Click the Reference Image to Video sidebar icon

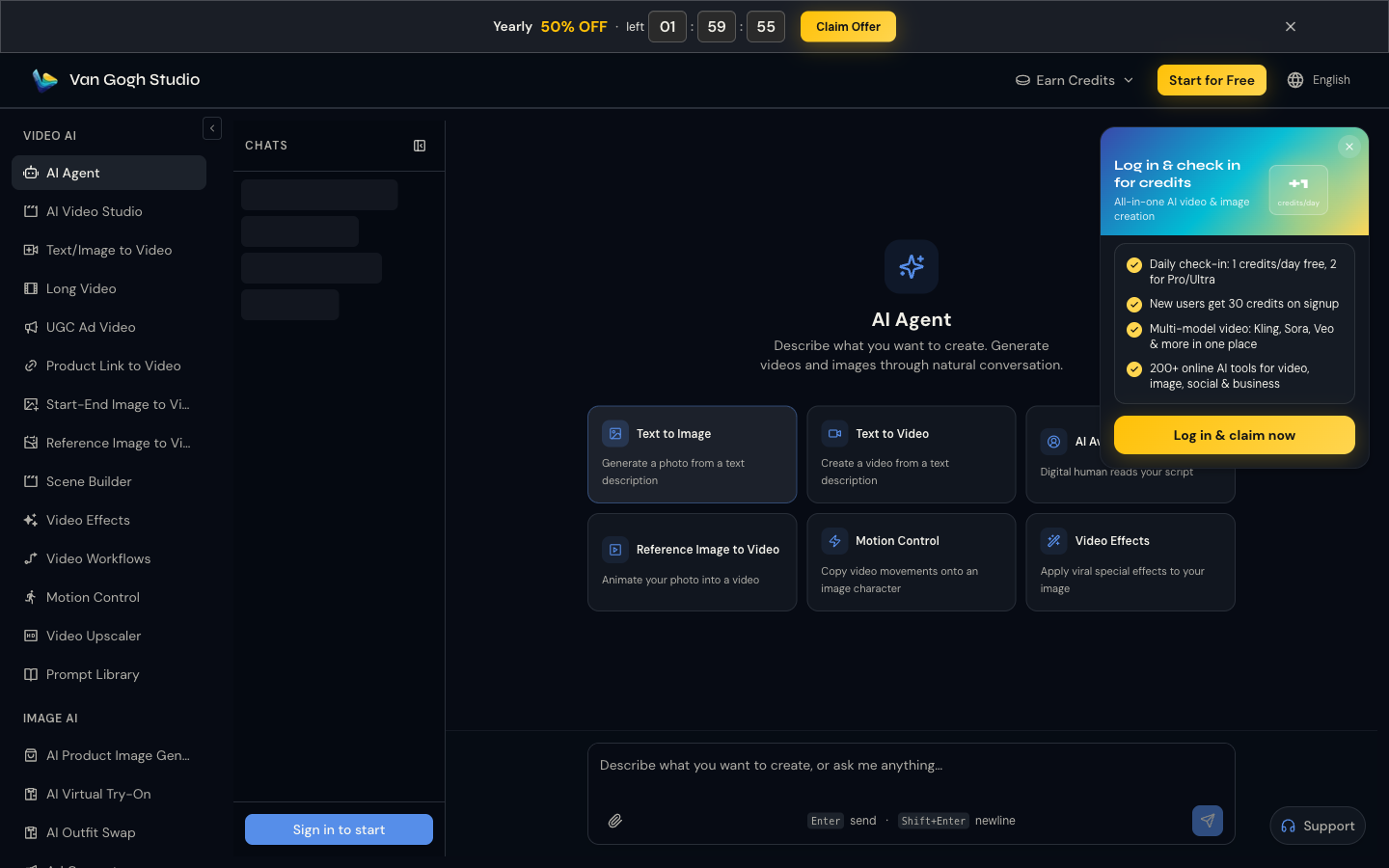(x=31, y=443)
